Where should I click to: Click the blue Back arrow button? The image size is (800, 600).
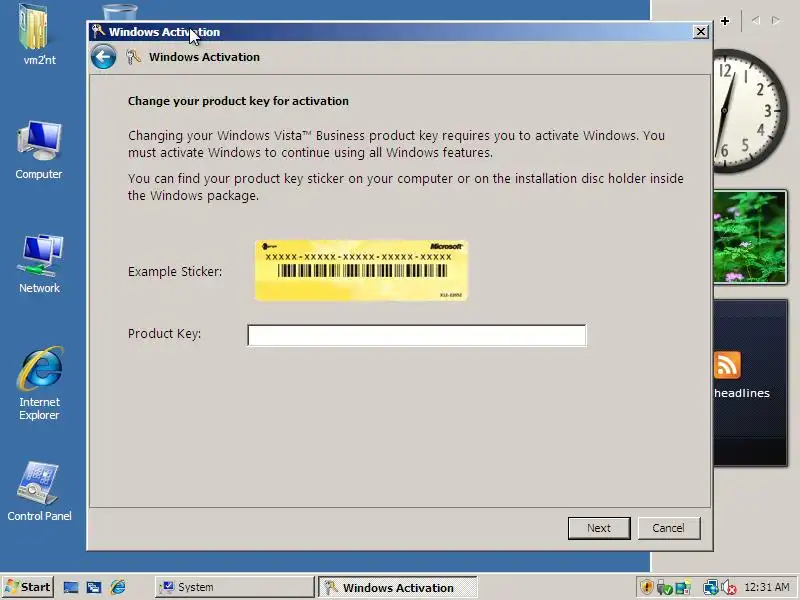(x=104, y=57)
